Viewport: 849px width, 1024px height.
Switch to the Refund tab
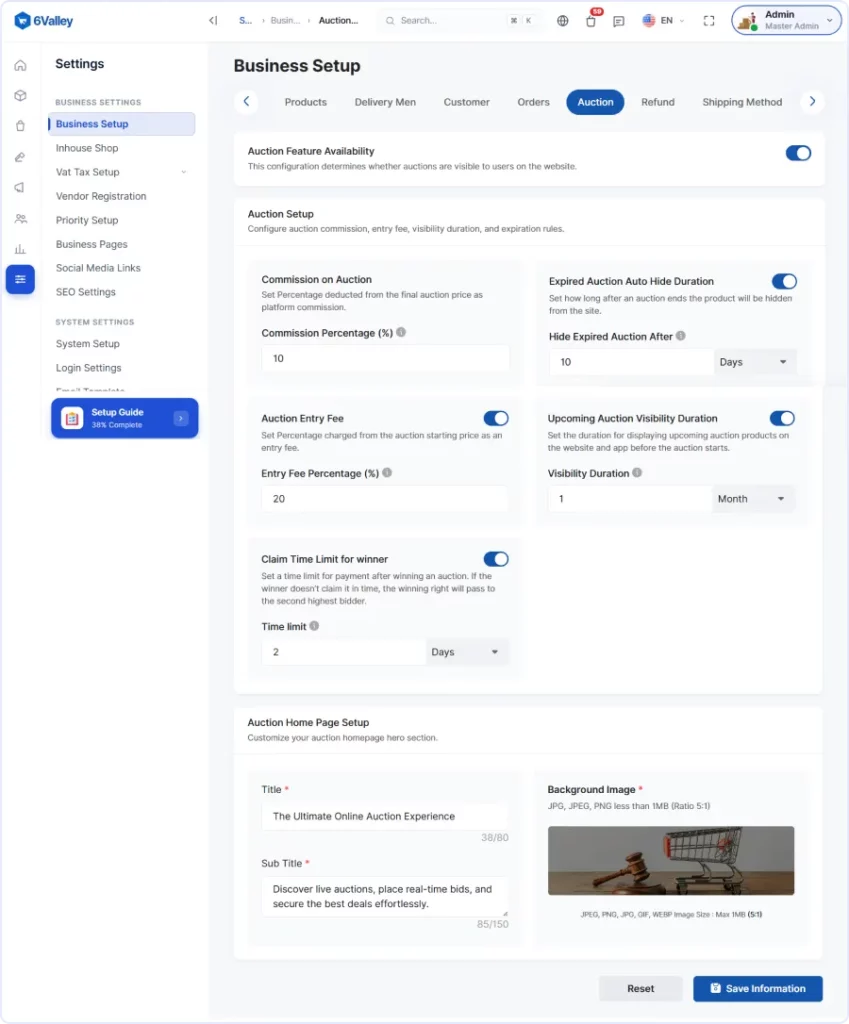tap(658, 102)
